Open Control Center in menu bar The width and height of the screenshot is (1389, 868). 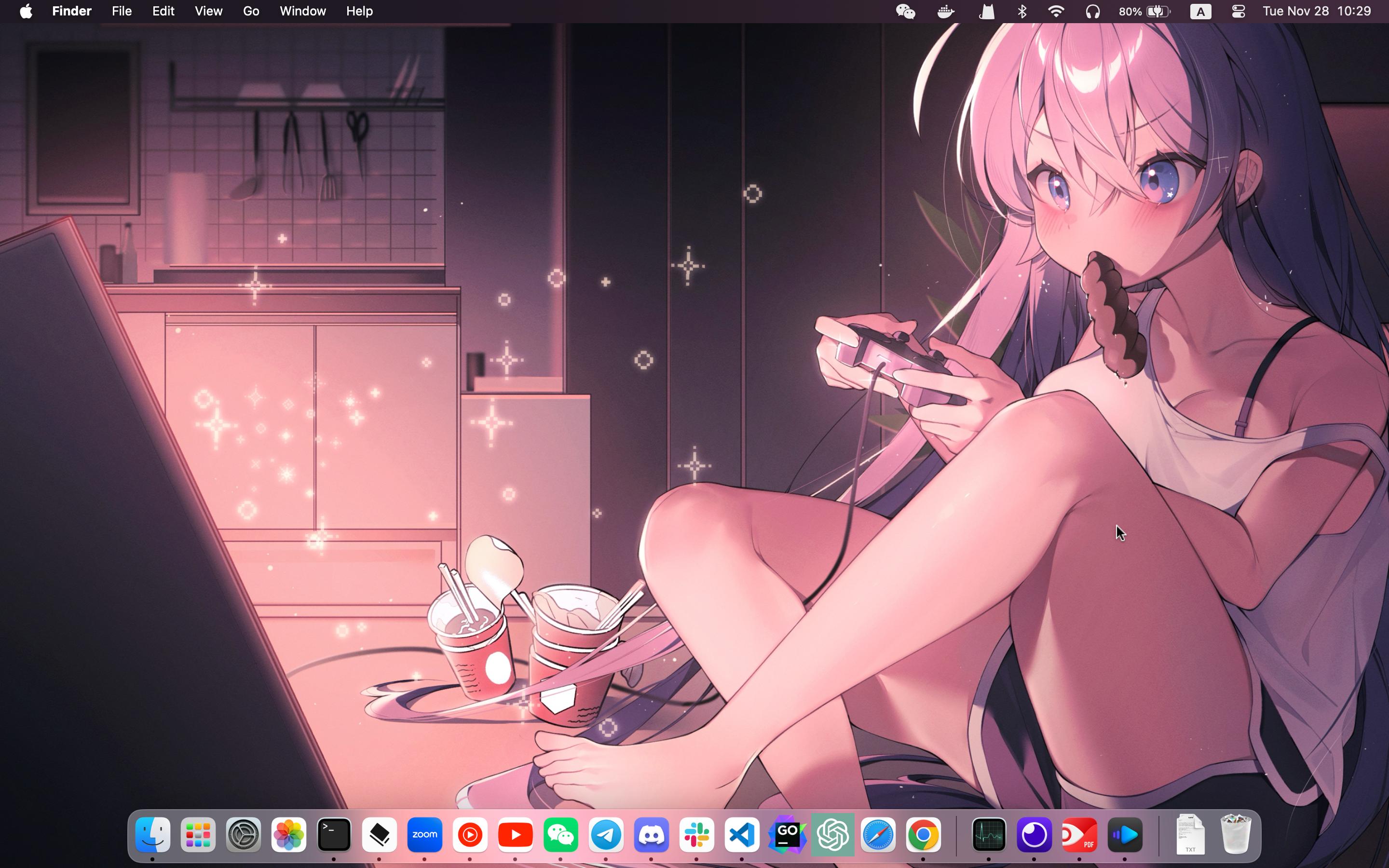click(1238, 12)
